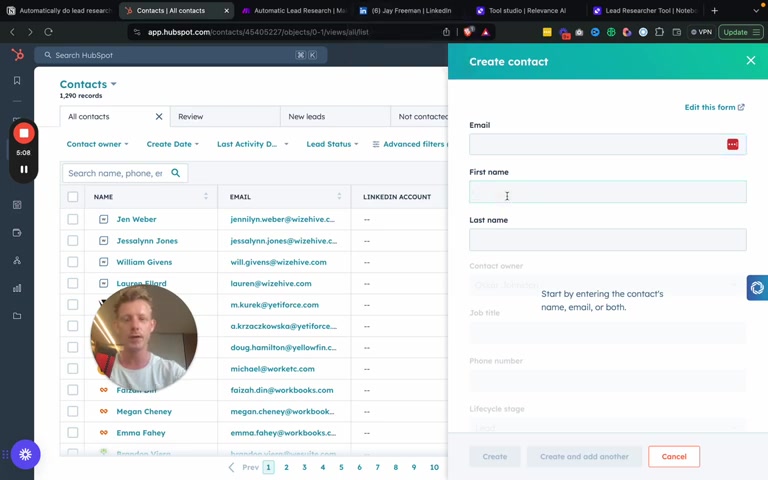Open the browser tab list chevron
The height and width of the screenshot is (480, 768).
tap(756, 10)
